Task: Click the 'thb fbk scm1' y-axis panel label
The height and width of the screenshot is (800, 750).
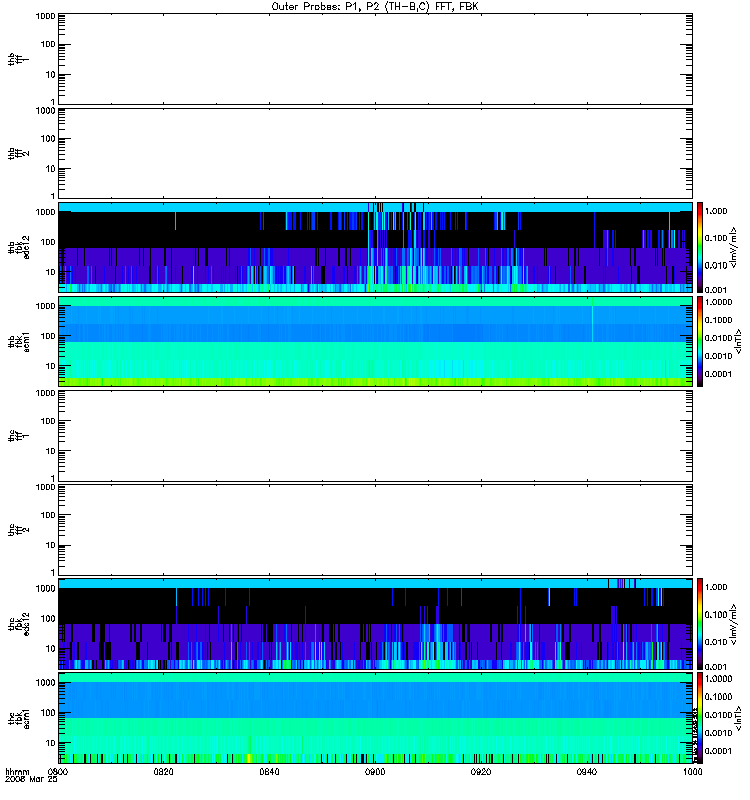Action: tap(18, 341)
